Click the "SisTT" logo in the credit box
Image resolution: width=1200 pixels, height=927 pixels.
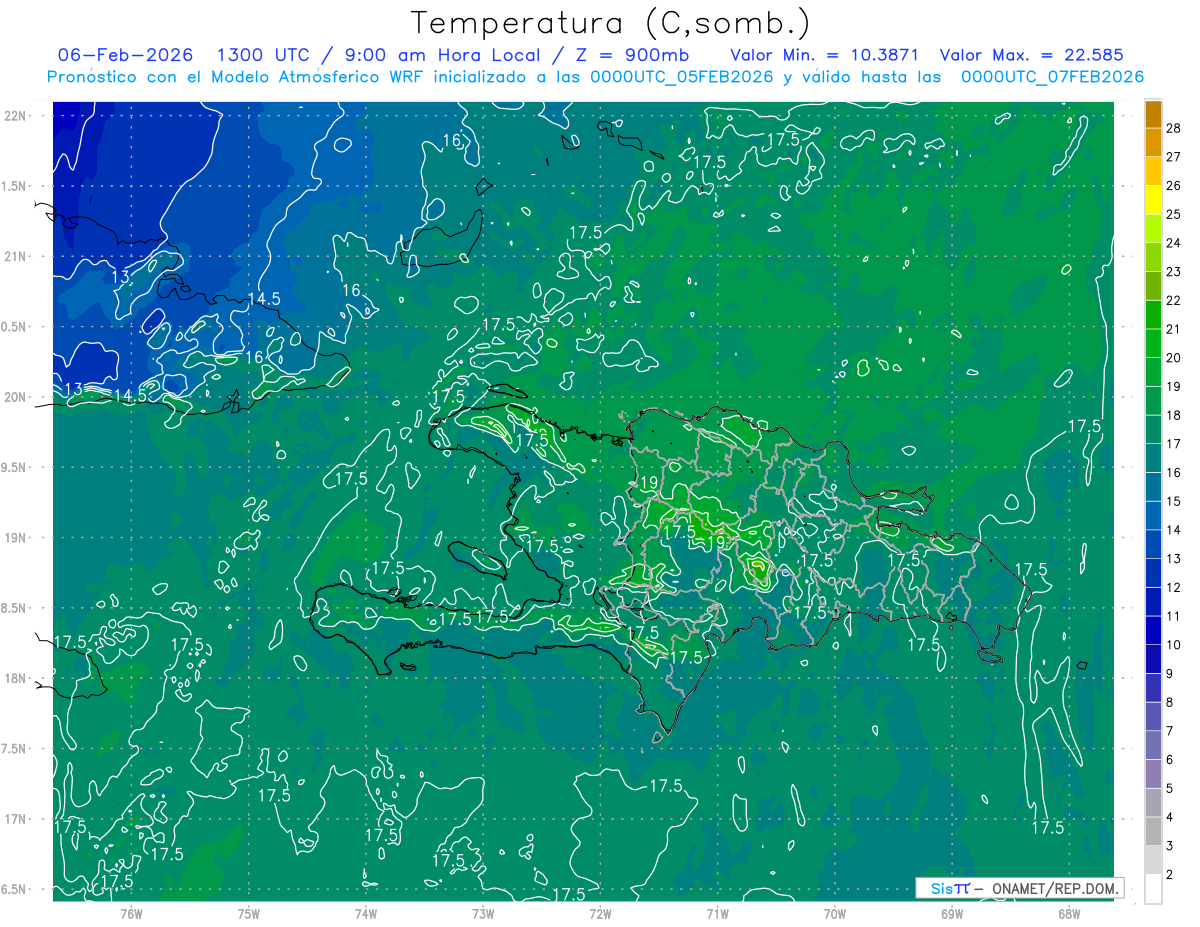click(950, 888)
